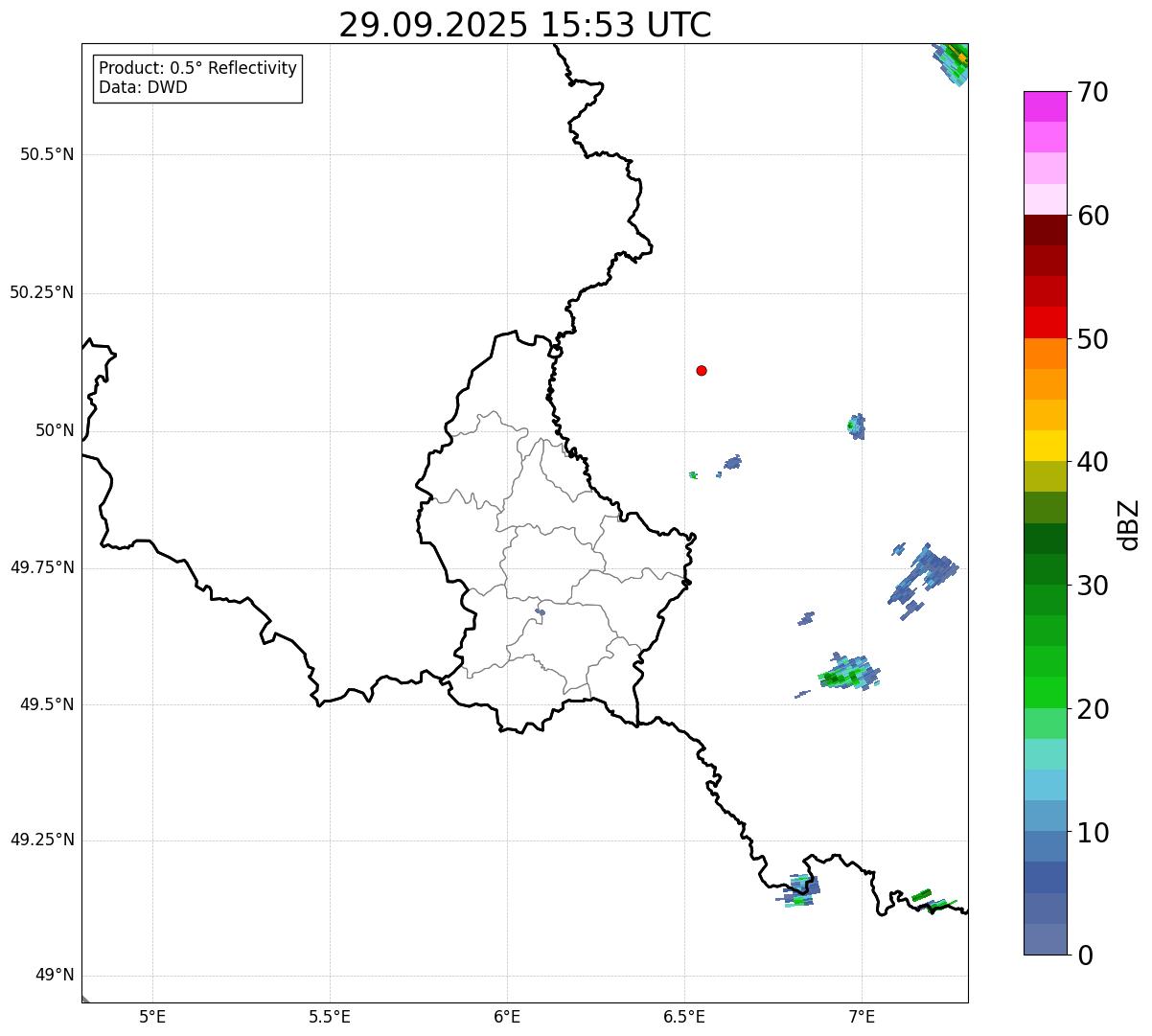
Task: Click the 49.25°N latitude tick label
Action: [x=42, y=840]
